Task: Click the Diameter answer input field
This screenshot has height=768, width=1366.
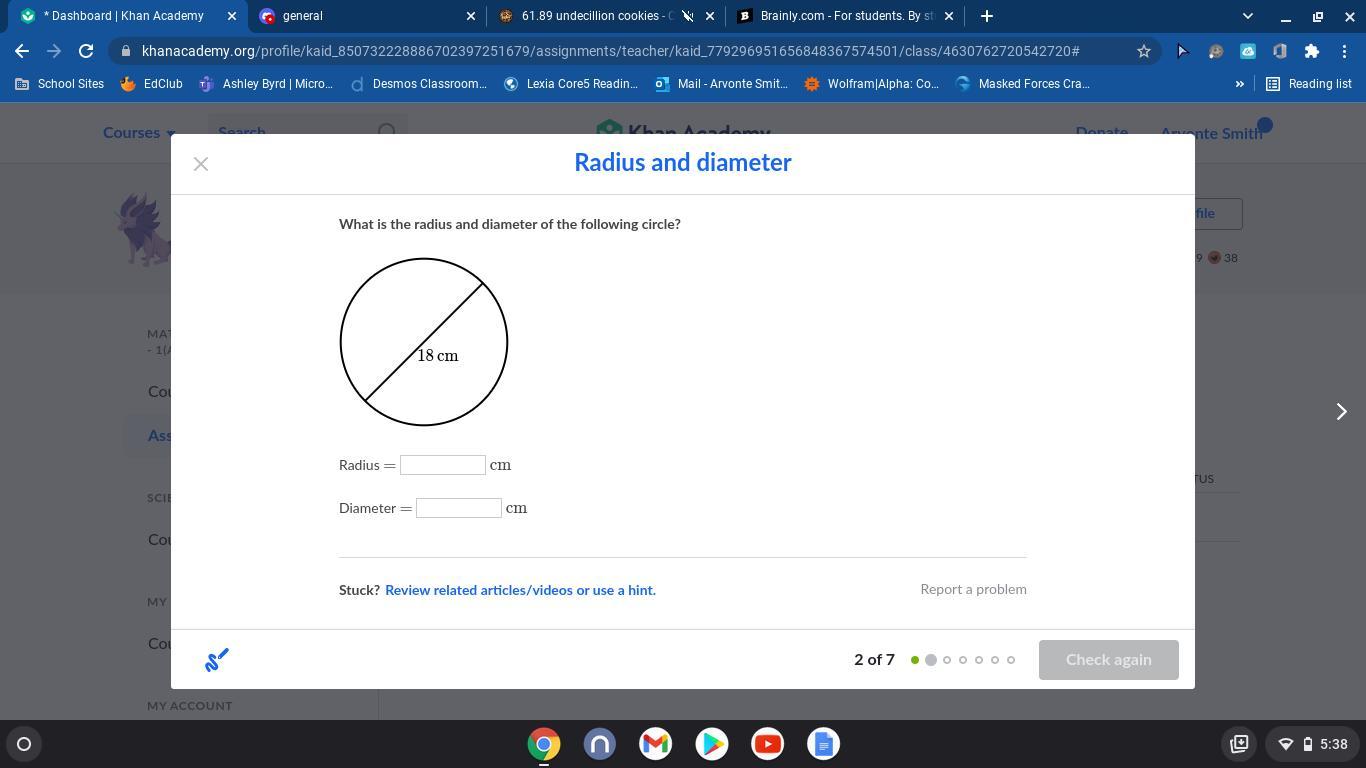Action: click(x=459, y=508)
